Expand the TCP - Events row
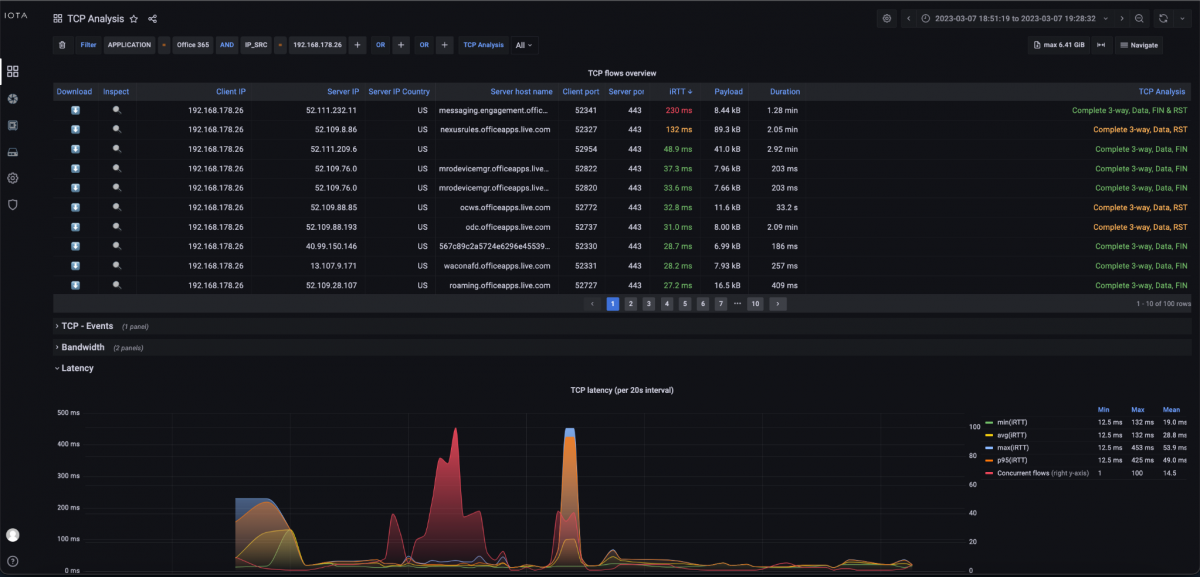 coord(86,326)
